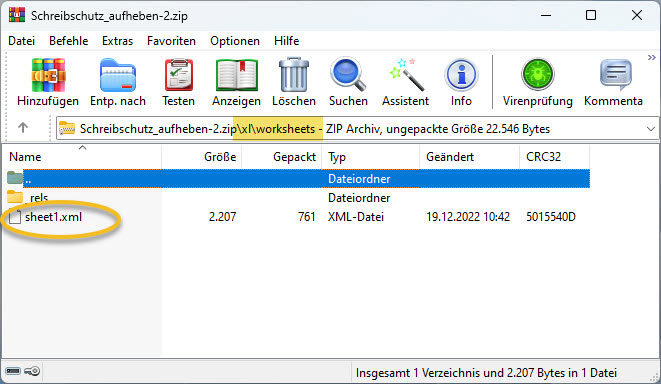This screenshot has width=661, height=384.
Task: Click the archive path address field
Action: tap(357, 129)
